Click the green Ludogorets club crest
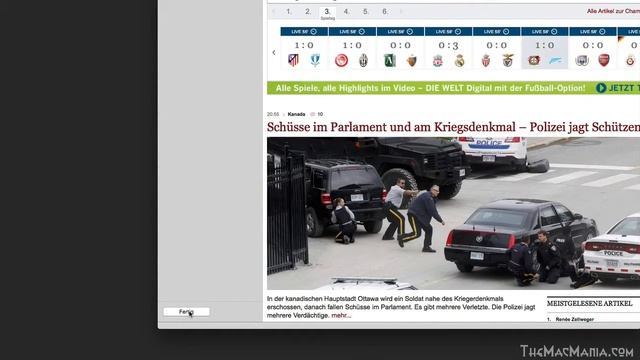This screenshot has height=360, width=640. 390,60
